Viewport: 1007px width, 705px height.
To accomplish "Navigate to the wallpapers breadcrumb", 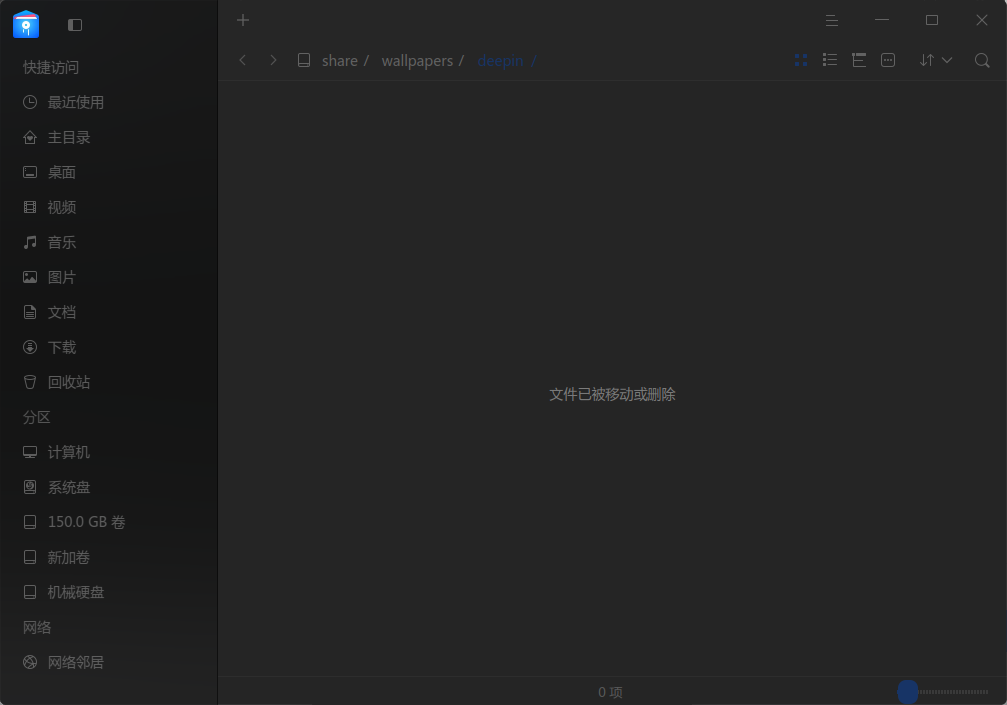I will click(417, 61).
